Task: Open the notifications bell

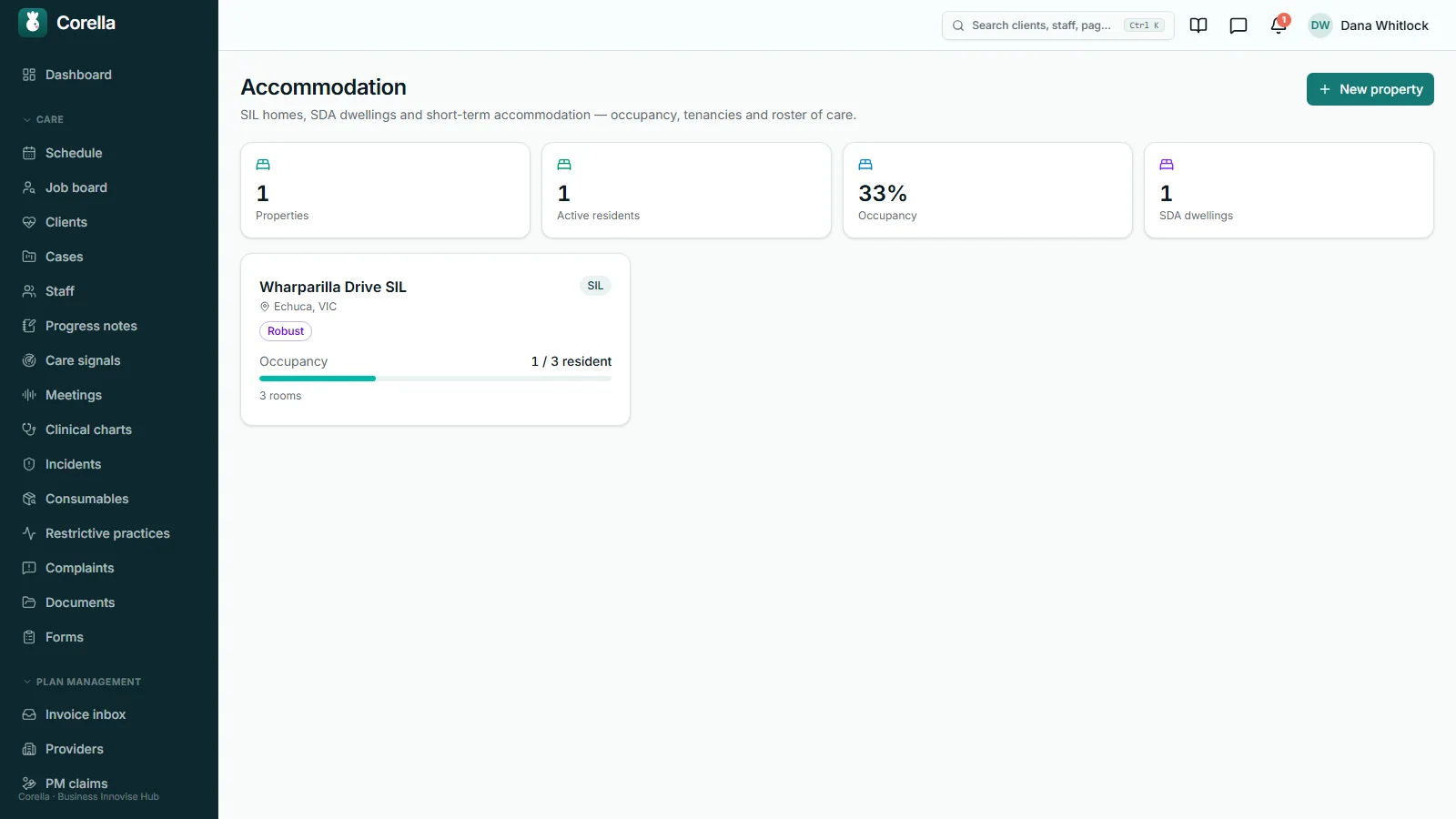Action: coord(1279,25)
